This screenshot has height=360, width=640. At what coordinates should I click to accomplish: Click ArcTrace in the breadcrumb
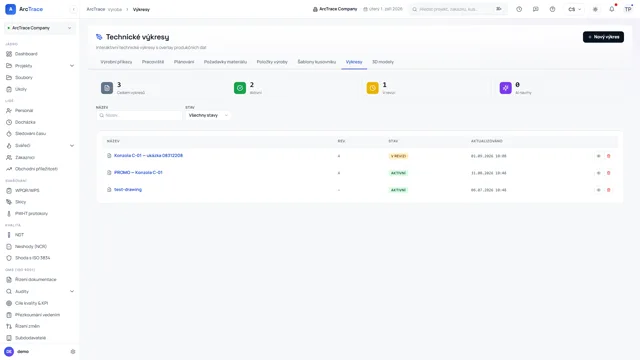coord(96,9)
